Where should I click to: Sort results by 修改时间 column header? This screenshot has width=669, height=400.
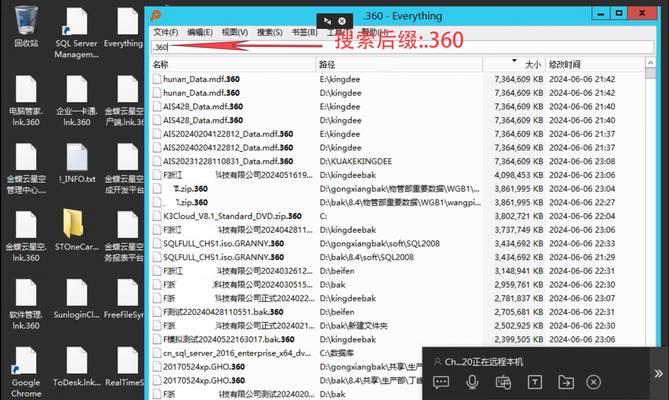[x=594, y=64]
